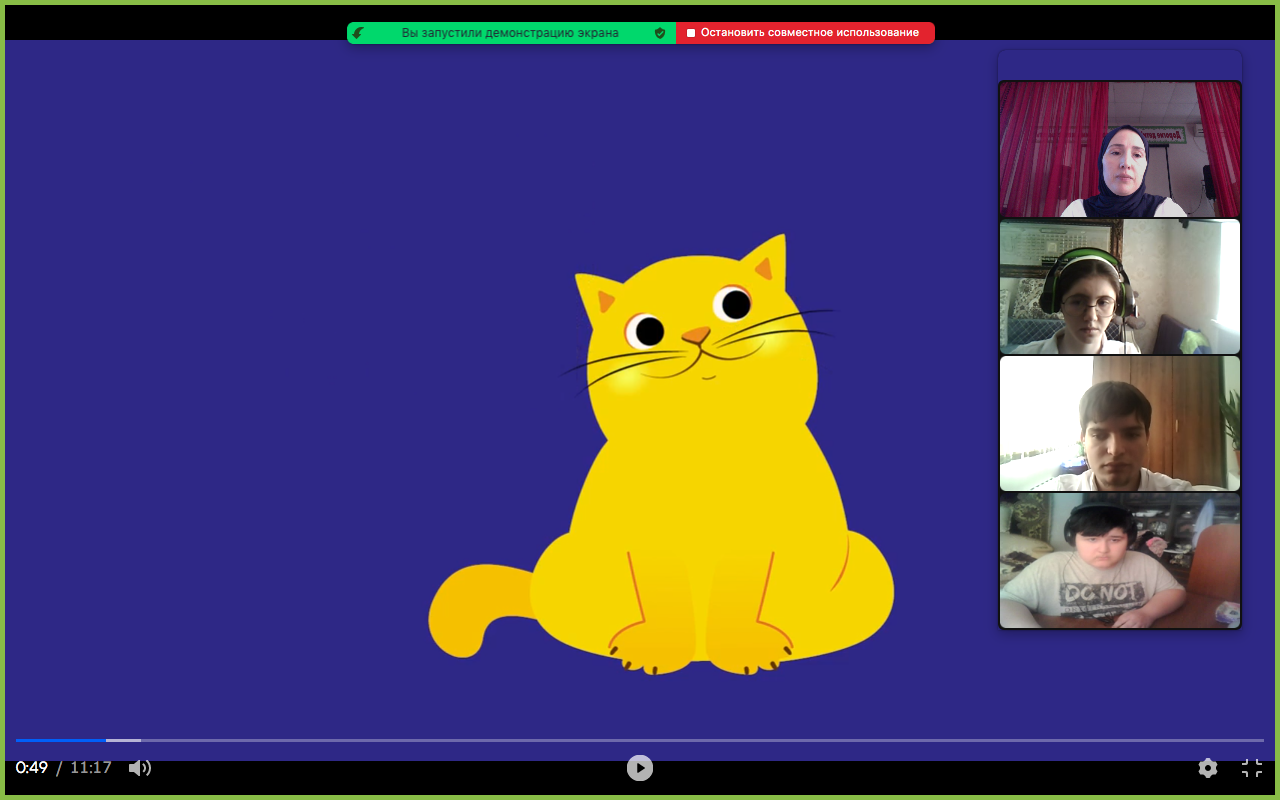The height and width of the screenshot is (800, 1280).
Task: Select the third participant video tile
Action: click(x=1120, y=423)
